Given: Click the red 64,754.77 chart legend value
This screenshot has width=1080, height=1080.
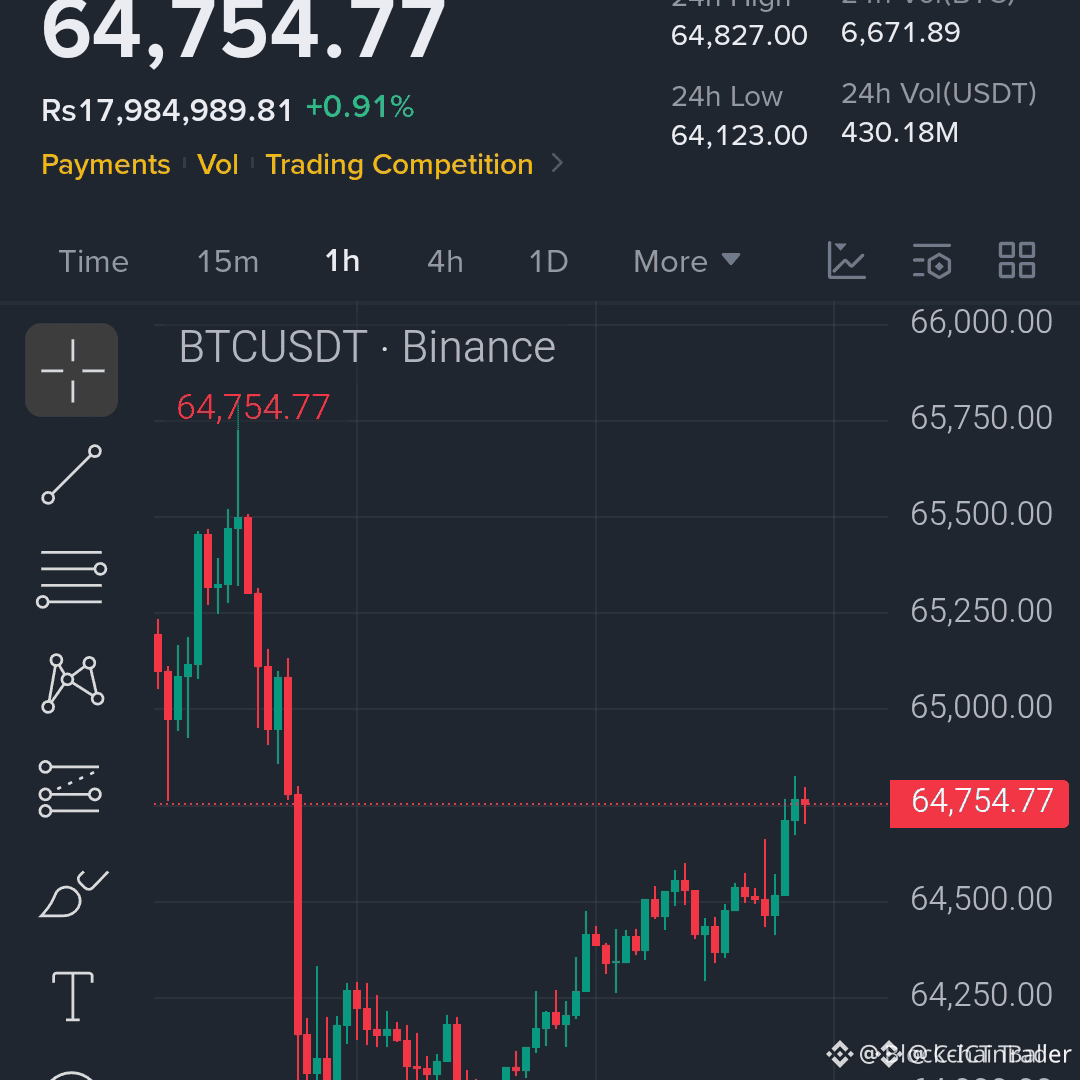Looking at the screenshot, I should click(253, 407).
